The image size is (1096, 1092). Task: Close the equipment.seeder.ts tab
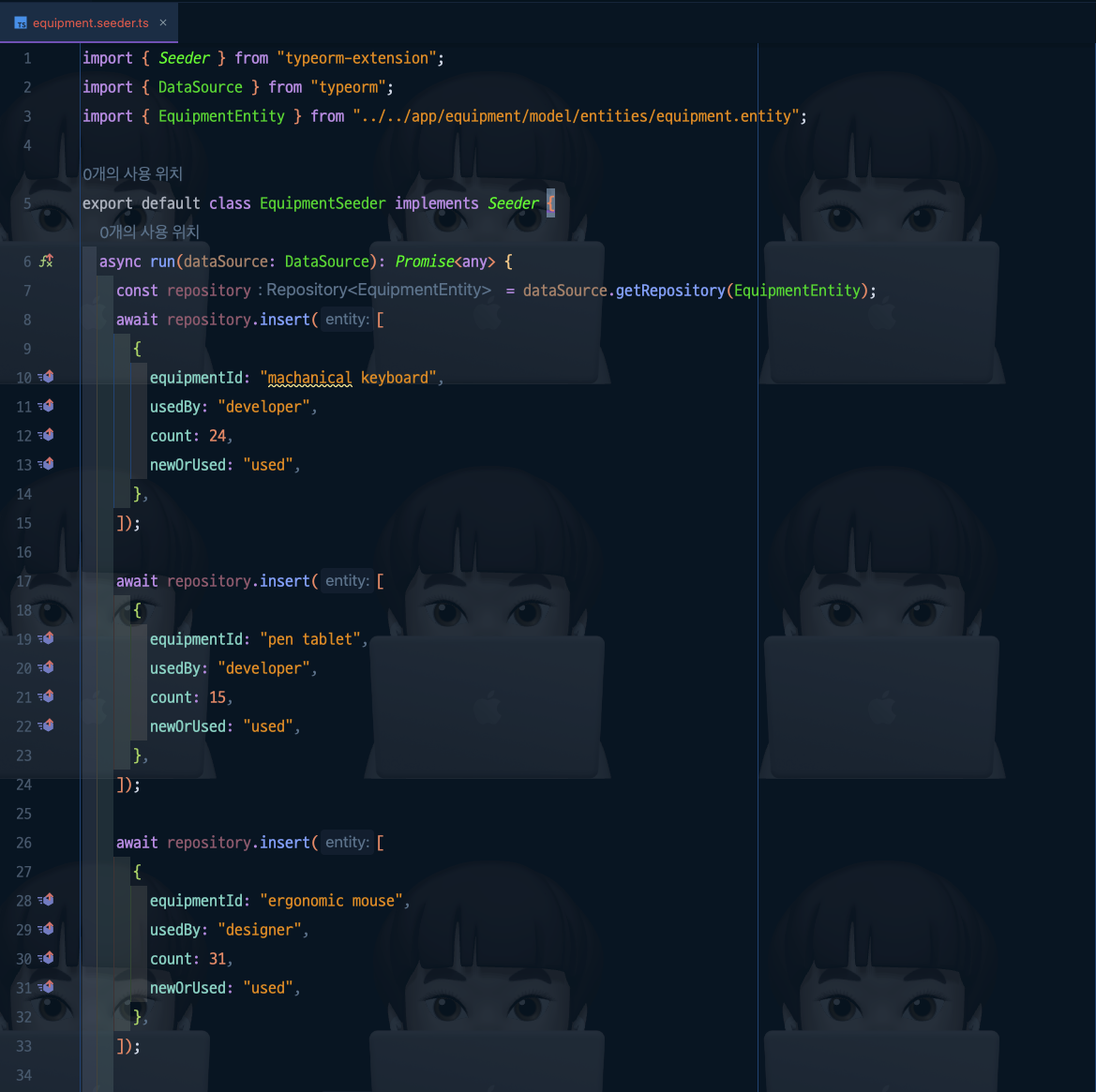point(163,22)
